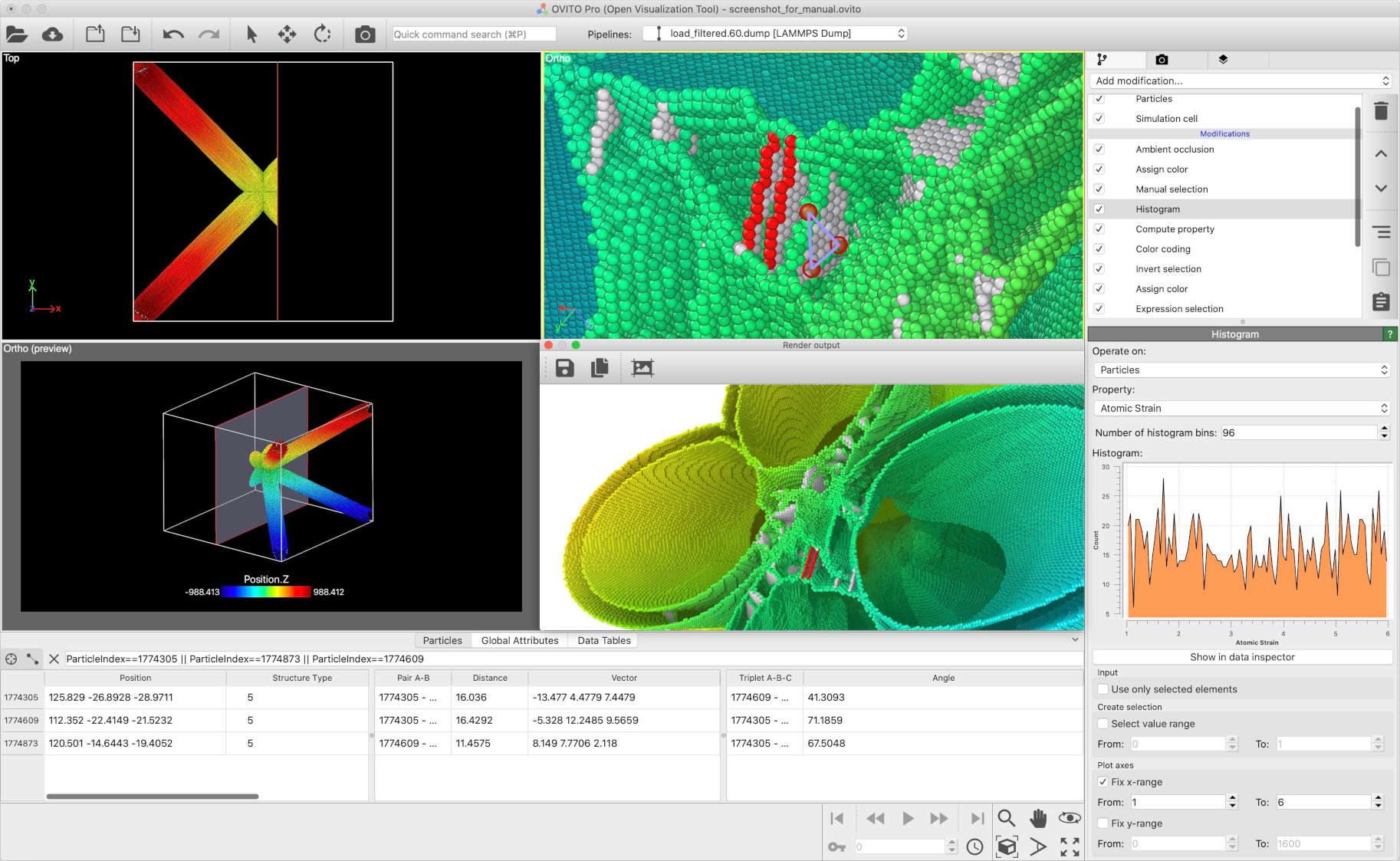Viewport: 1400px width, 861px height.
Task: Select the Color coding modifier entry
Action: point(1162,249)
